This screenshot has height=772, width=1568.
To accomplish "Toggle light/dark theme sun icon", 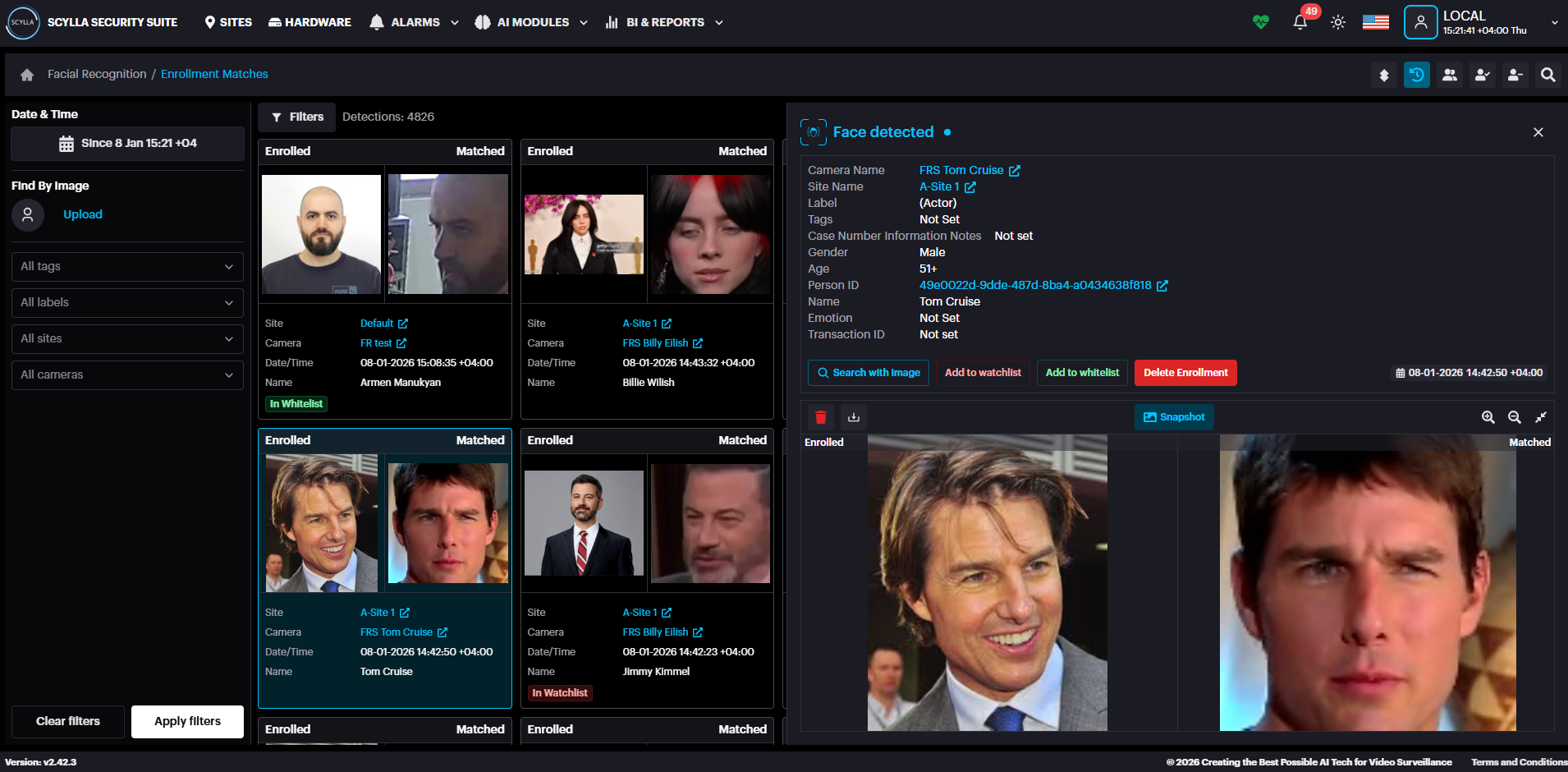I will (x=1338, y=22).
